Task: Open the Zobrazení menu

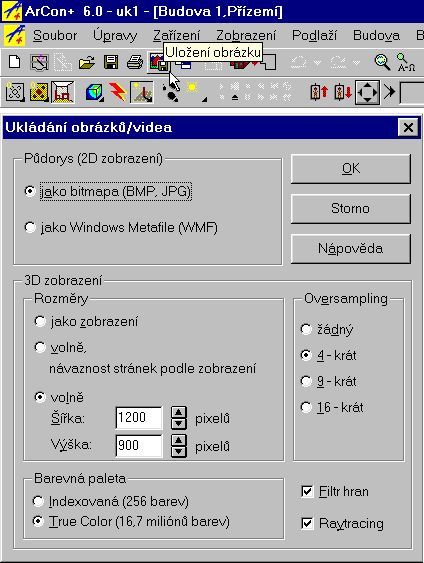Action: (x=246, y=35)
